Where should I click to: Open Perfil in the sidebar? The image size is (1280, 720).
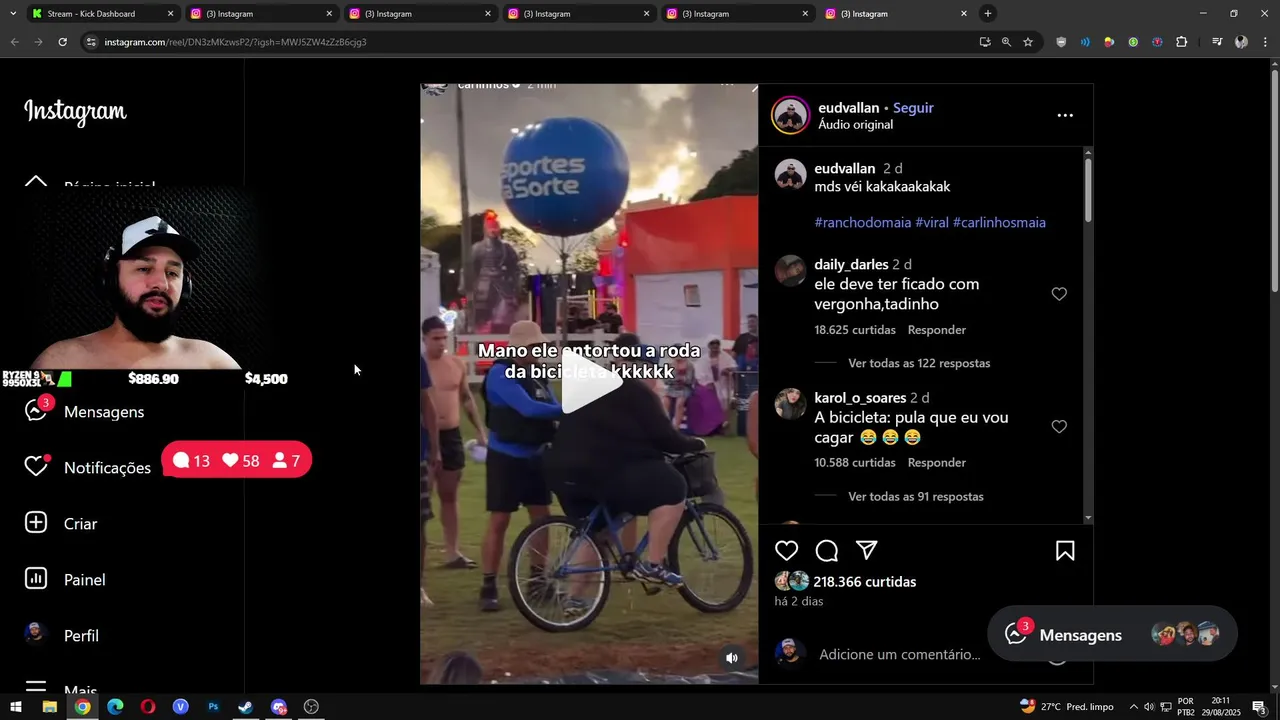click(x=62, y=635)
